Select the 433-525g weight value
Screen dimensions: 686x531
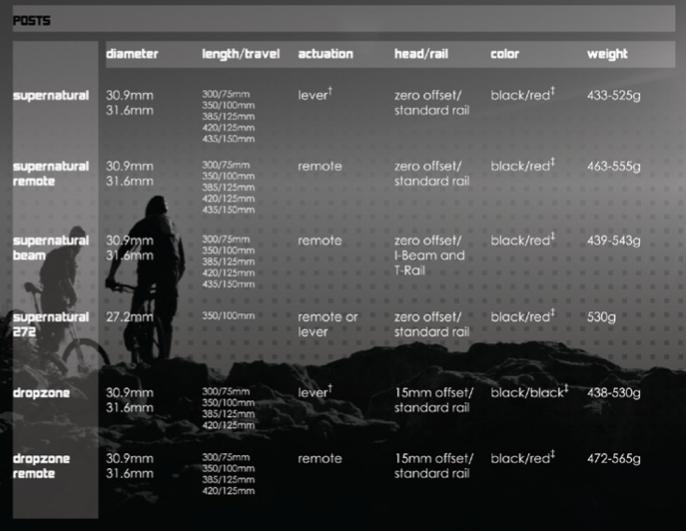click(x=614, y=96)
